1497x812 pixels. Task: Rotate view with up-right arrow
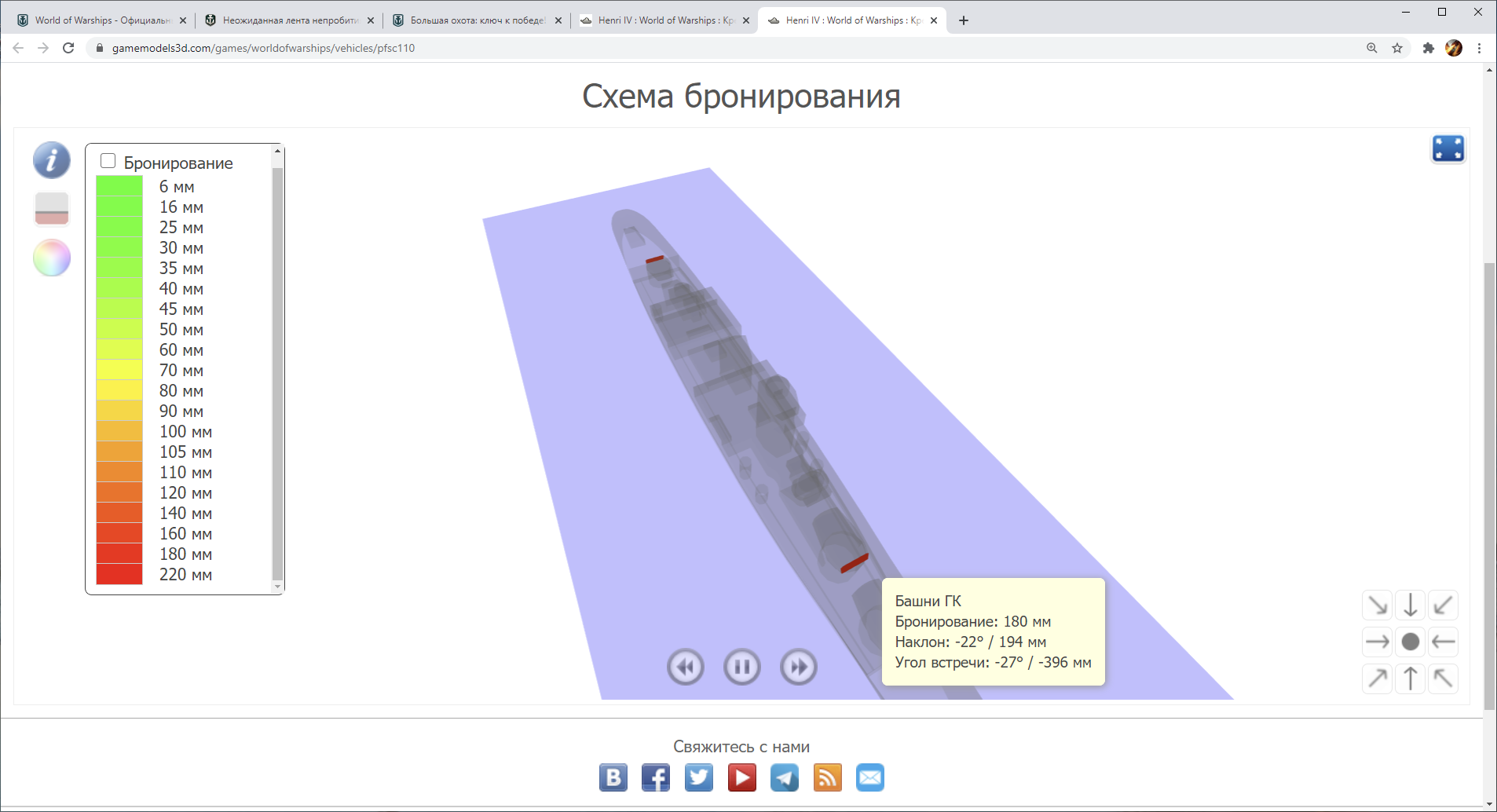click(1378, 678)
